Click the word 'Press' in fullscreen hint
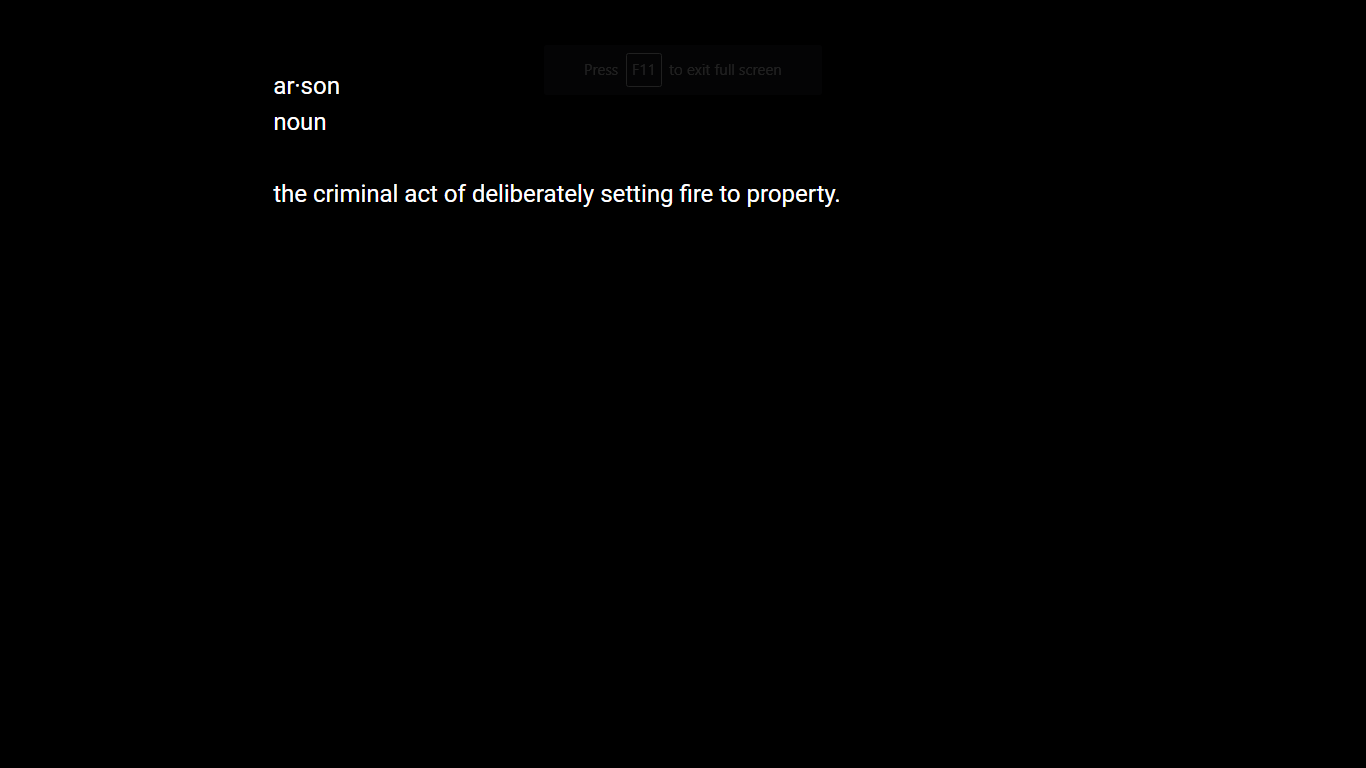Screen dimensions: 1366x768 (601, 70)
